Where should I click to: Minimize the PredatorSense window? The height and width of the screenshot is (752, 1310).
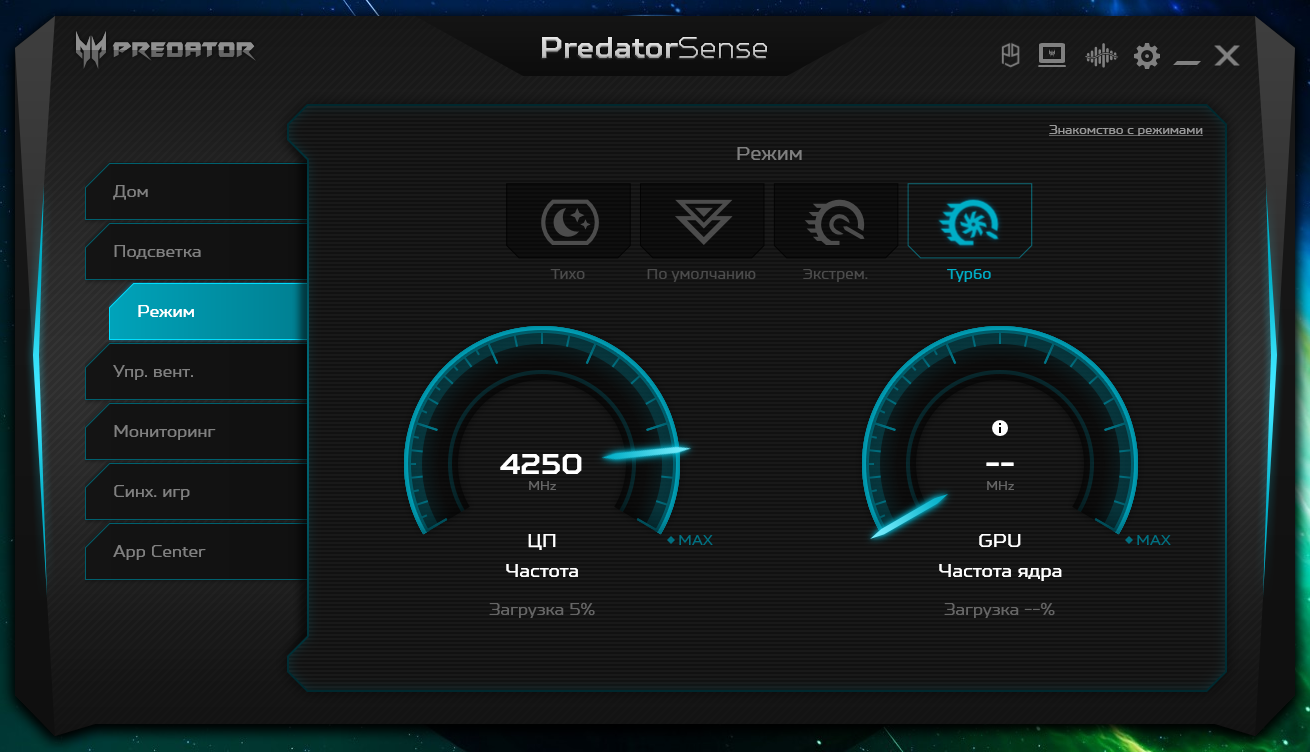click(x=1187, y=62)
